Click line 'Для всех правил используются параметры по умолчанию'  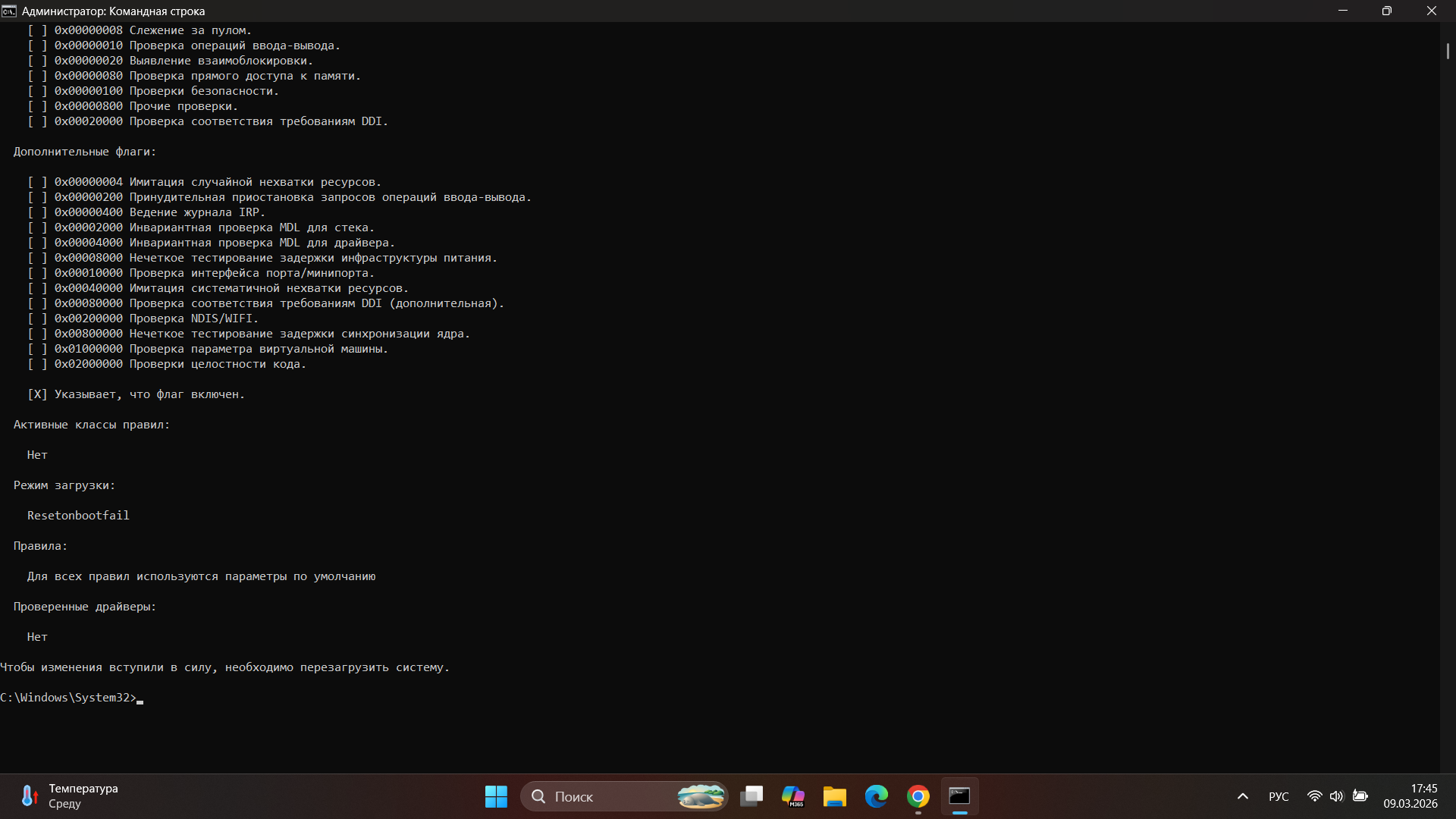click(202, 576)
